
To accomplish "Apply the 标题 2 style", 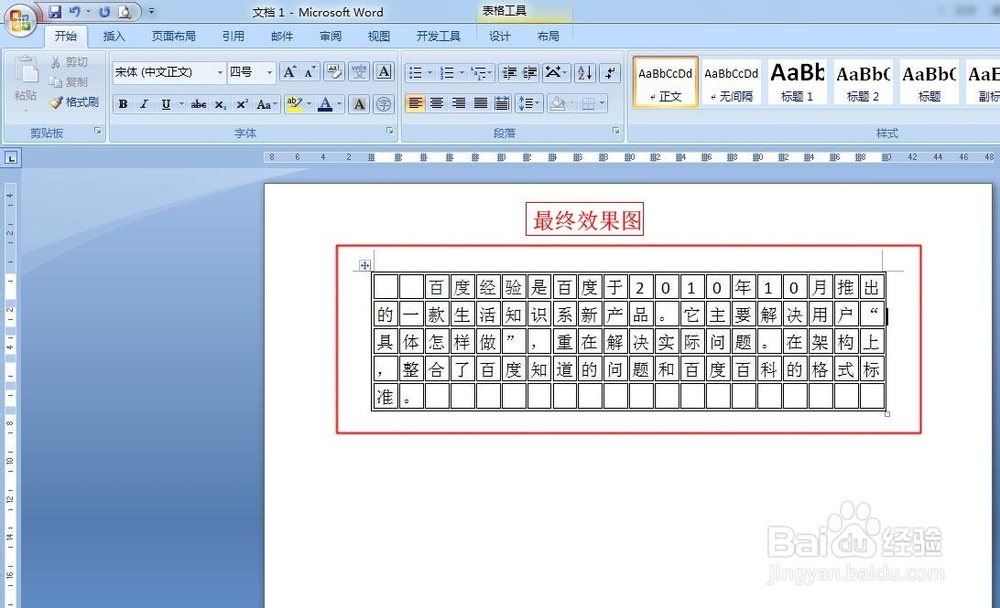I will tap(863, 82).
